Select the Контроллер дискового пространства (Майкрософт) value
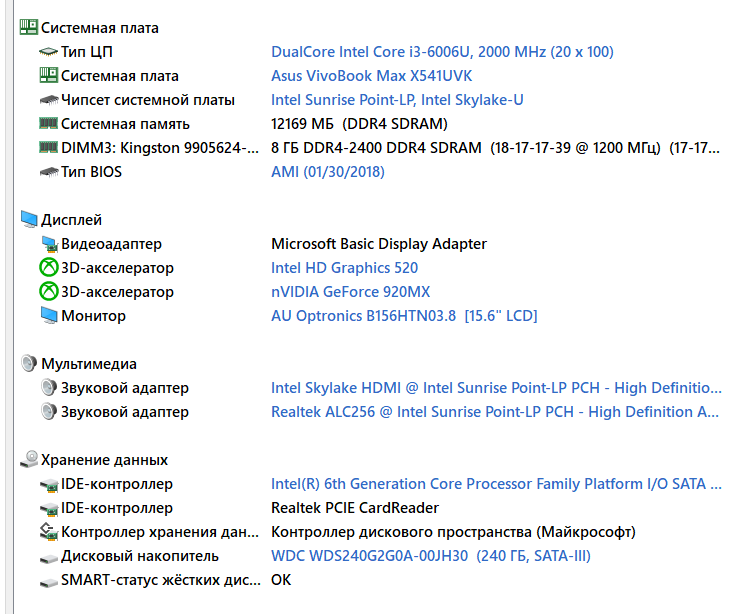 453,532
